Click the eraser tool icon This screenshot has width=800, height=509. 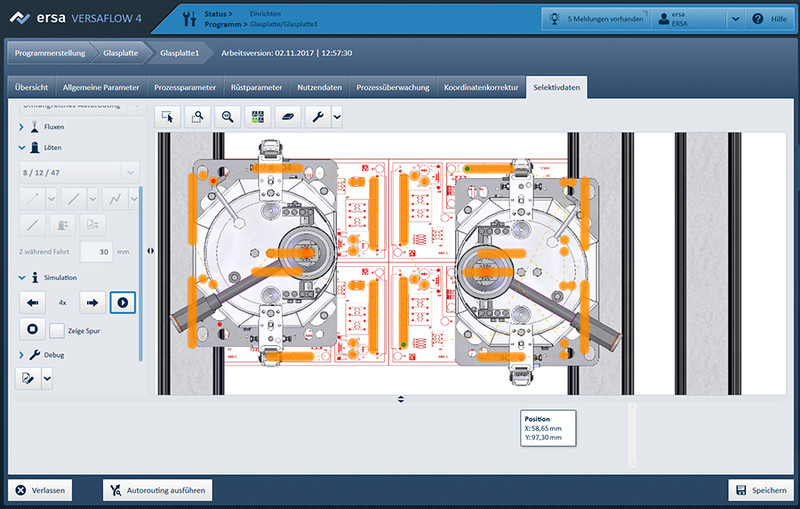pyautogui.click(x=287, y=117)
